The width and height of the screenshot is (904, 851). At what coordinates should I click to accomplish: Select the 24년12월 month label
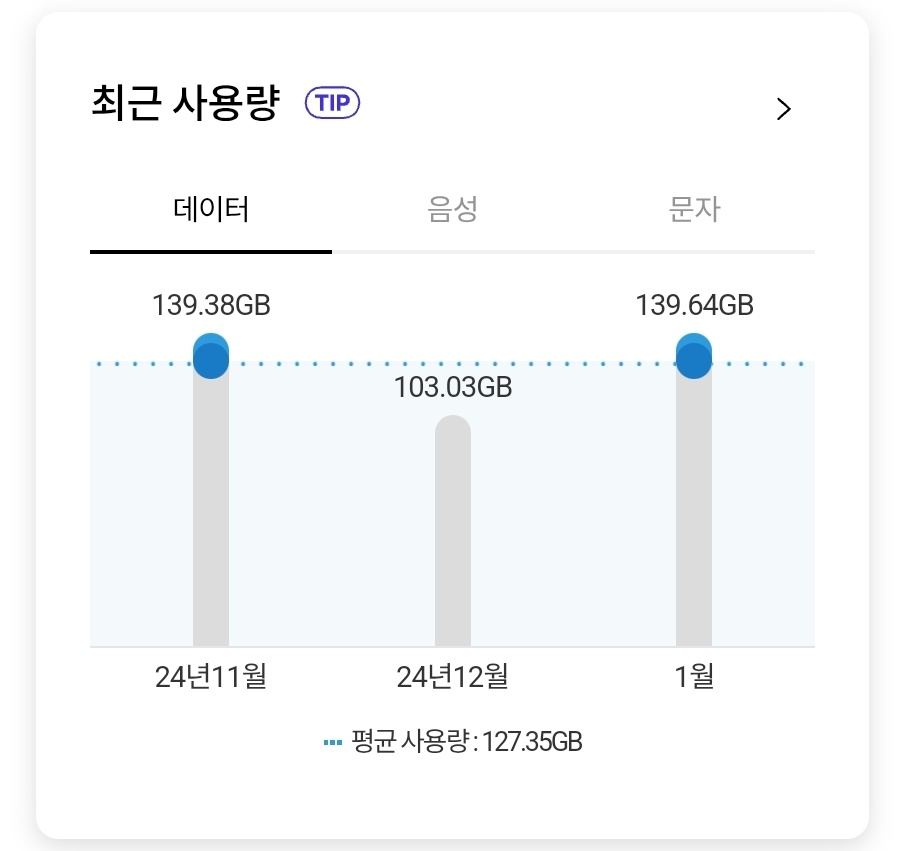click(453, 676)
